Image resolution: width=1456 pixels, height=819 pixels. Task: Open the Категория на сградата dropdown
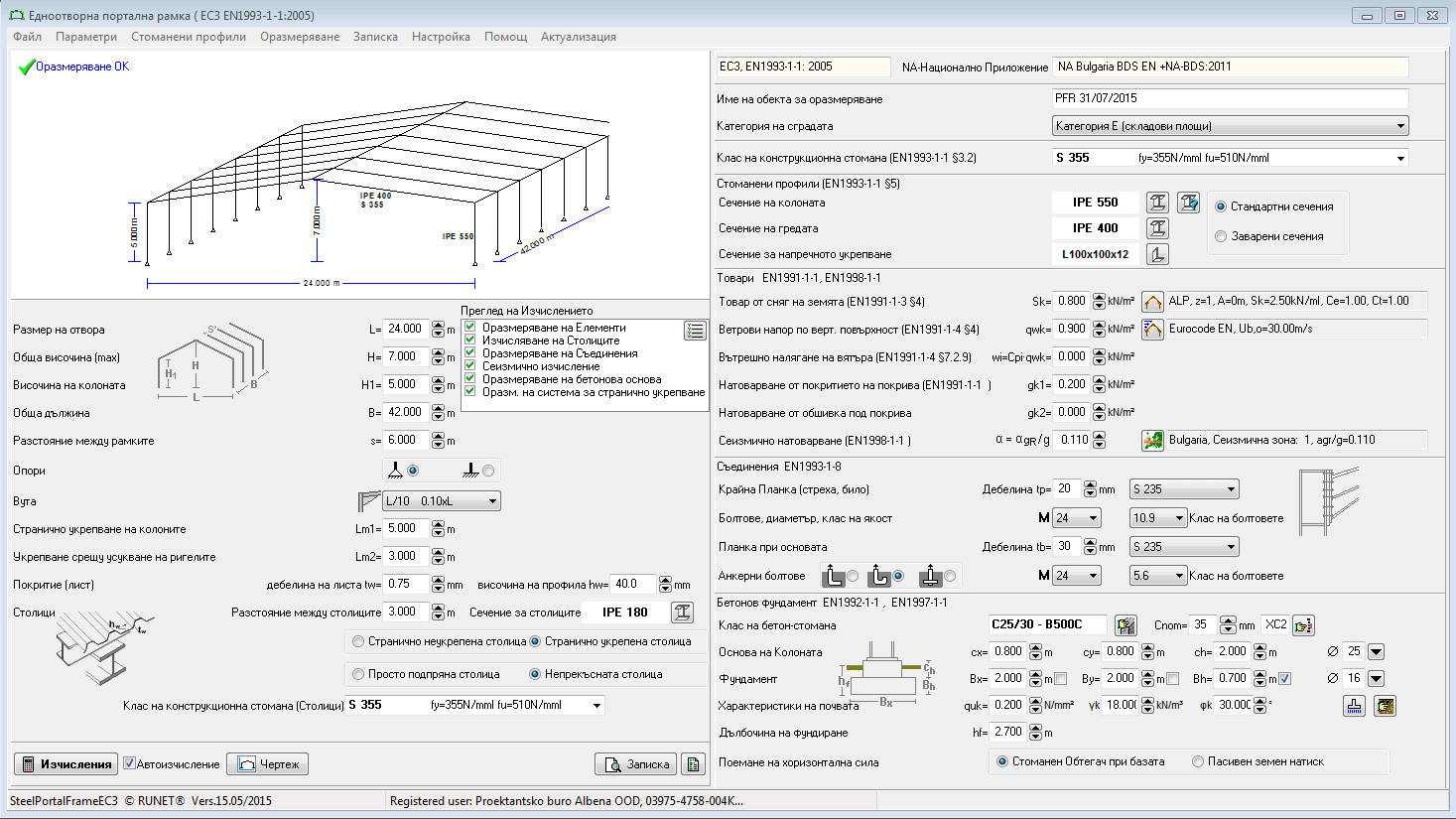(1401, 125)
